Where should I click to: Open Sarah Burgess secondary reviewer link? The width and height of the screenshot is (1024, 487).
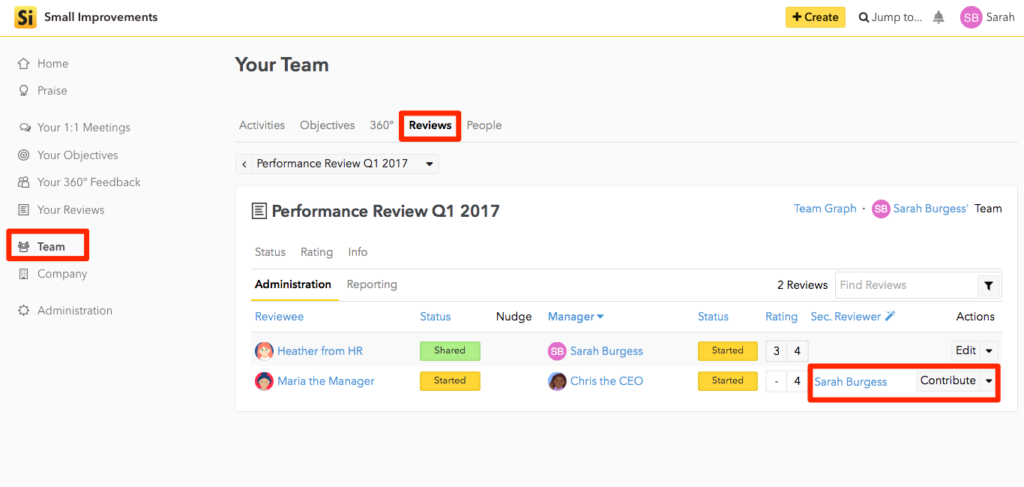[851, 382]
